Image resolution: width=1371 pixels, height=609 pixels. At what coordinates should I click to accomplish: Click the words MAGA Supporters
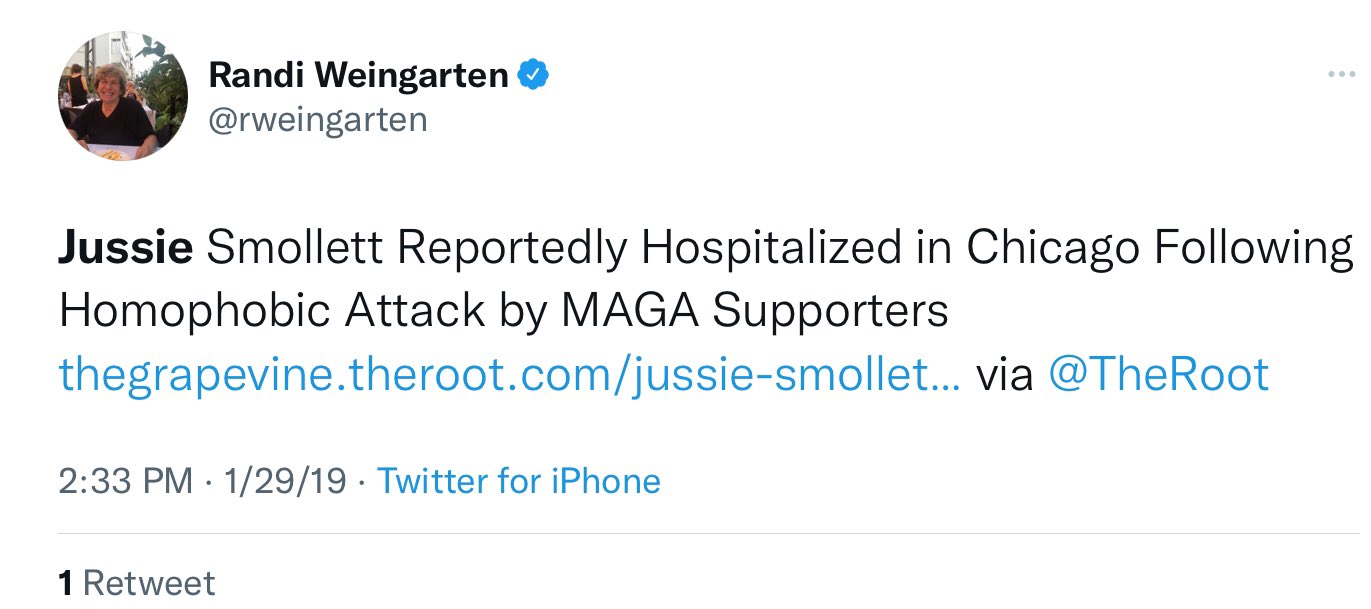[x=754, y=312]
